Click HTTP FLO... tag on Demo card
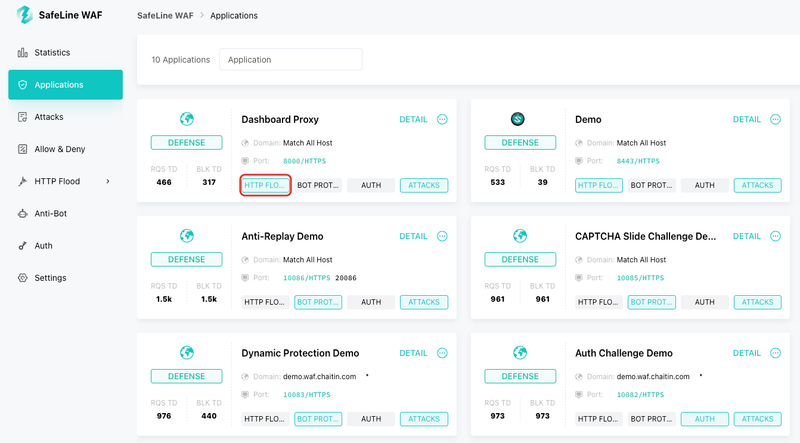 pos(599,185)
